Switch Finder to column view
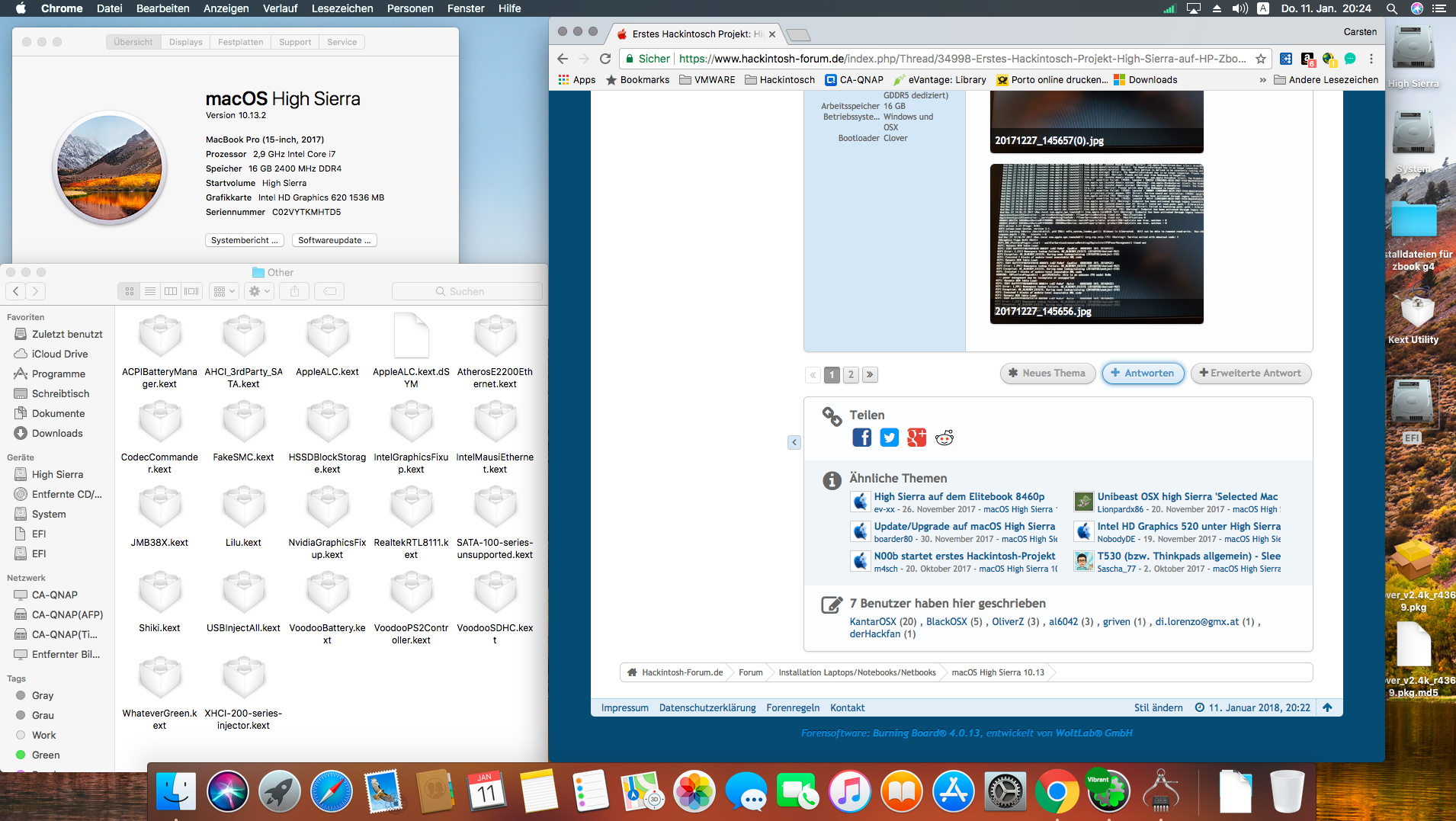The height and width of the screenshot is (821, 1456). [171, 291]
